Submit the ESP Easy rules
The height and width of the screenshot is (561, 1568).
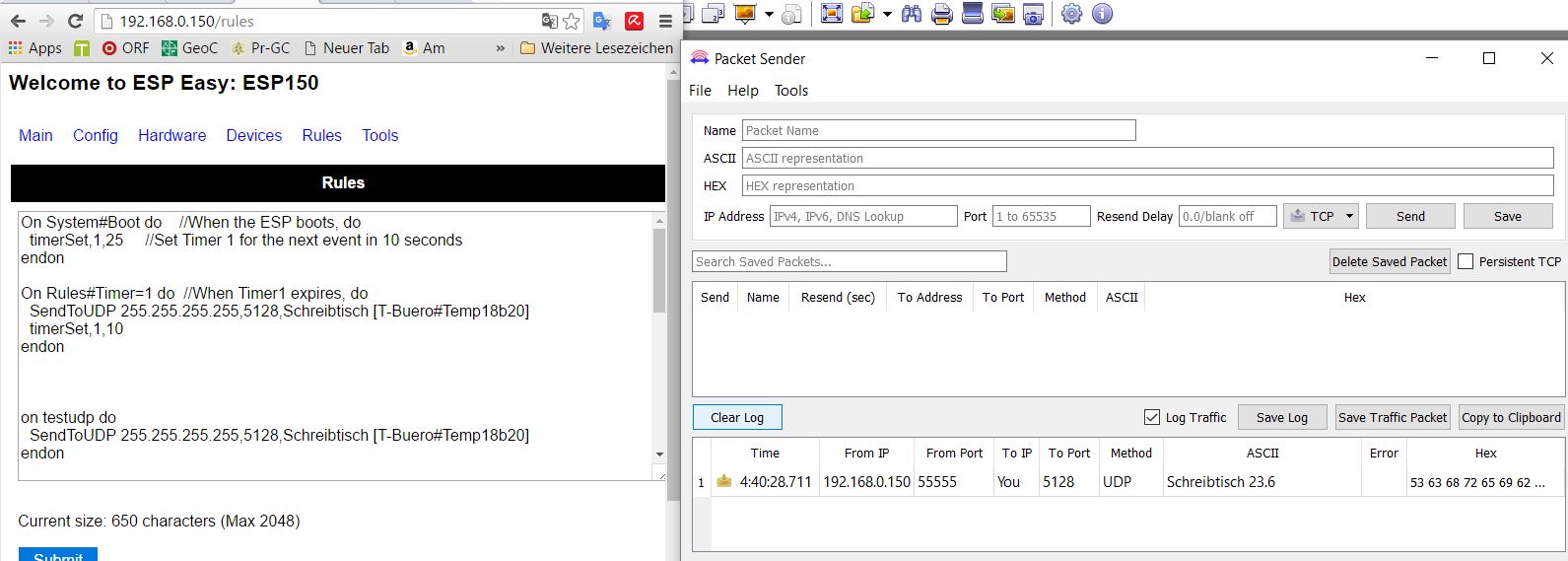(x=58, y=555)
